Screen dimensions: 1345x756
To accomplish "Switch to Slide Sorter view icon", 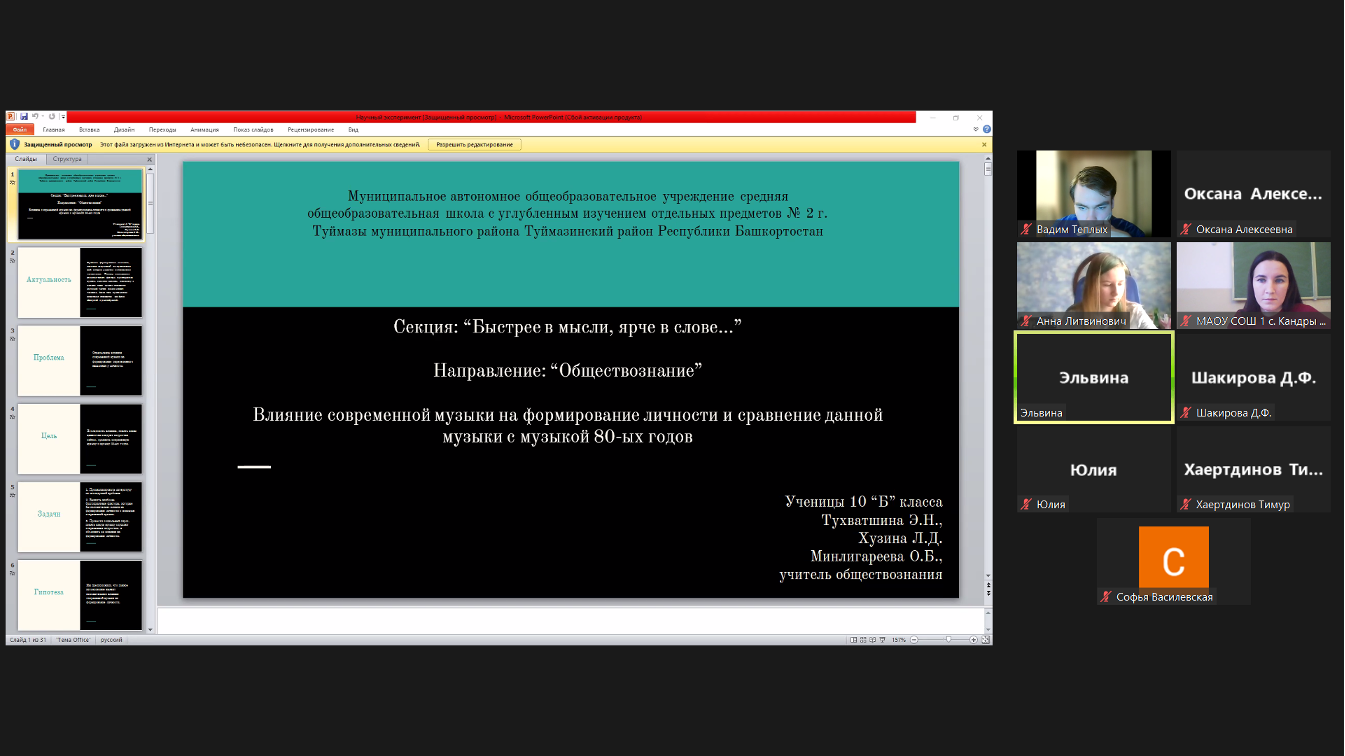I will click(863, 639).
